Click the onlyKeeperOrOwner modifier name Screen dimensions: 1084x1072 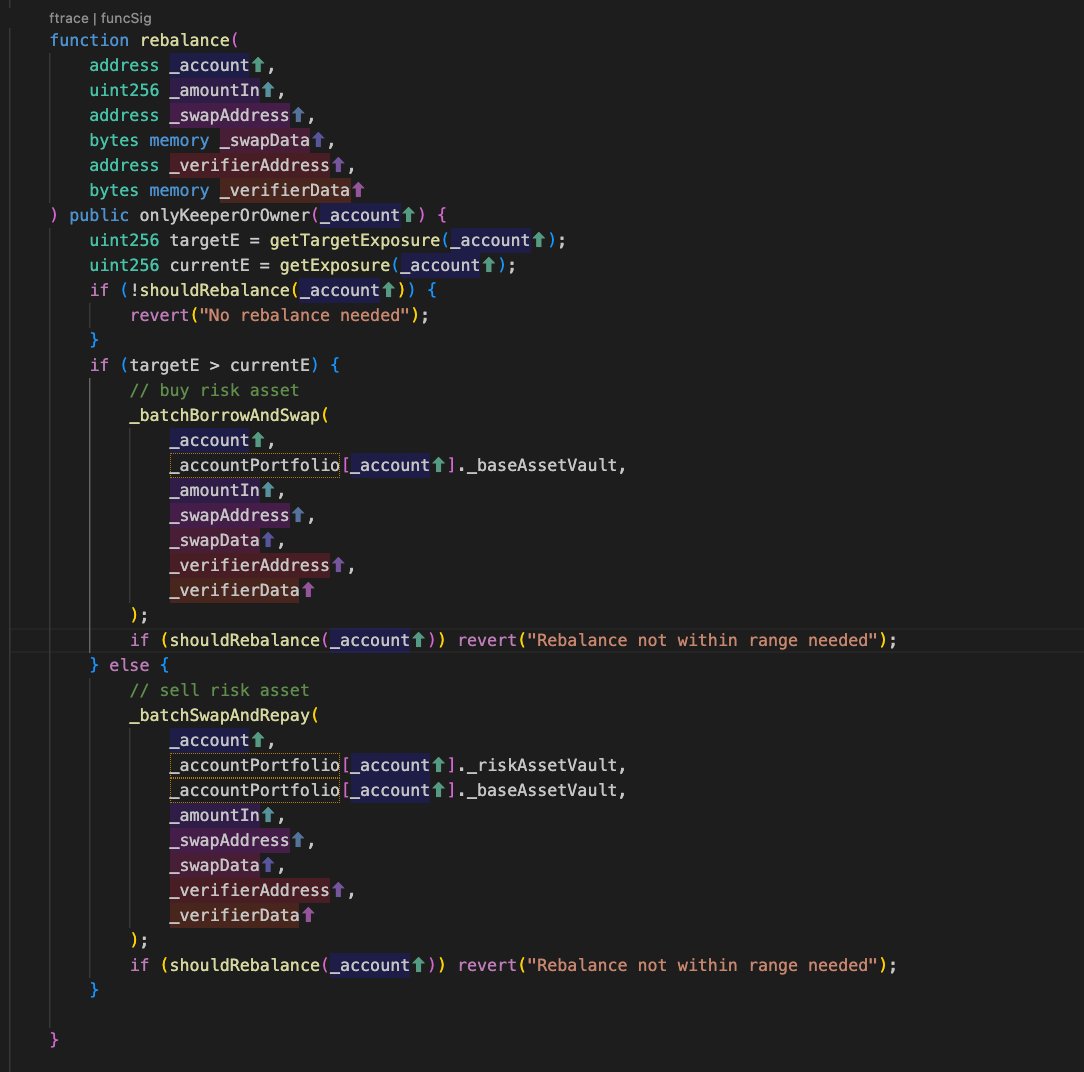coord(225,215)
